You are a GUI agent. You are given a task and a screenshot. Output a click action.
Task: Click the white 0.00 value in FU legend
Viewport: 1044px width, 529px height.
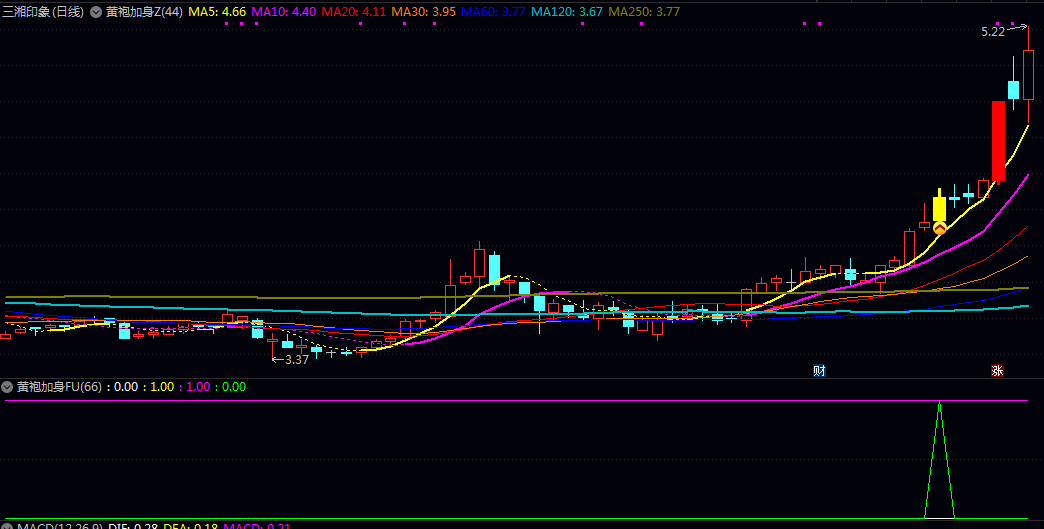[x=126, y=387]
